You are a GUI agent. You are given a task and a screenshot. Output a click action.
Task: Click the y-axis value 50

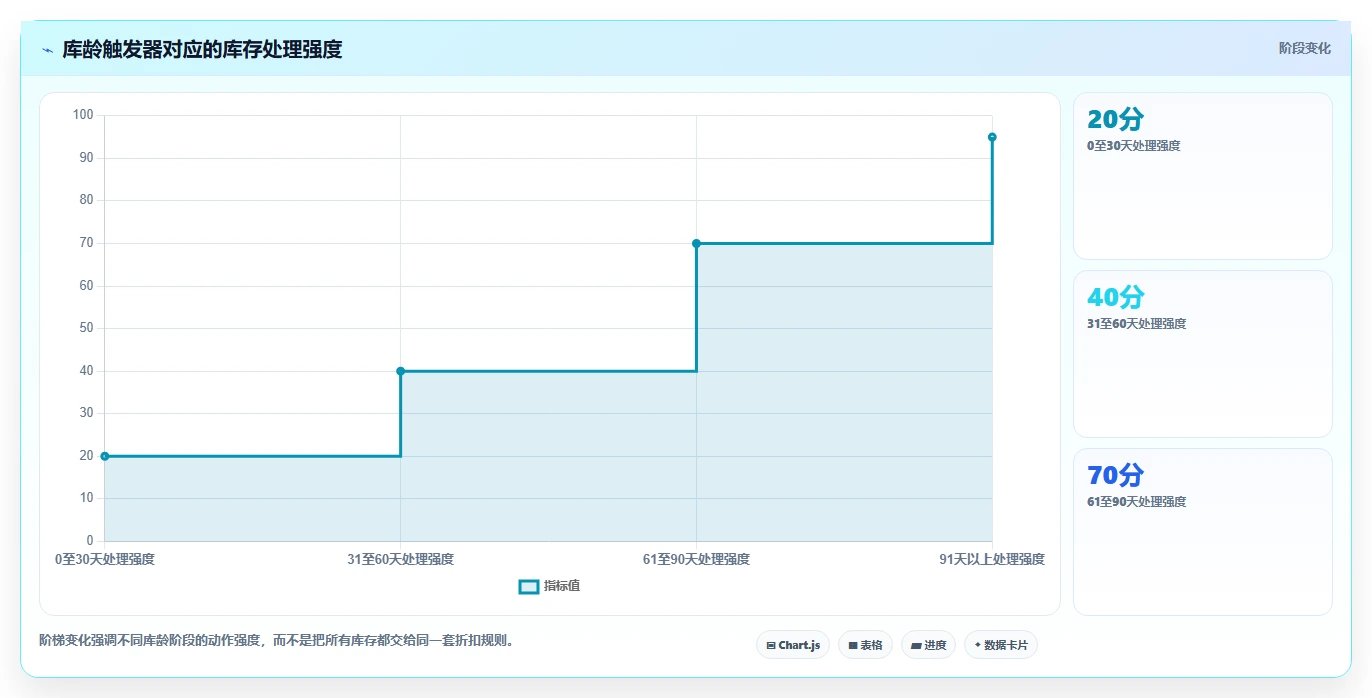(x=86, y=328)
